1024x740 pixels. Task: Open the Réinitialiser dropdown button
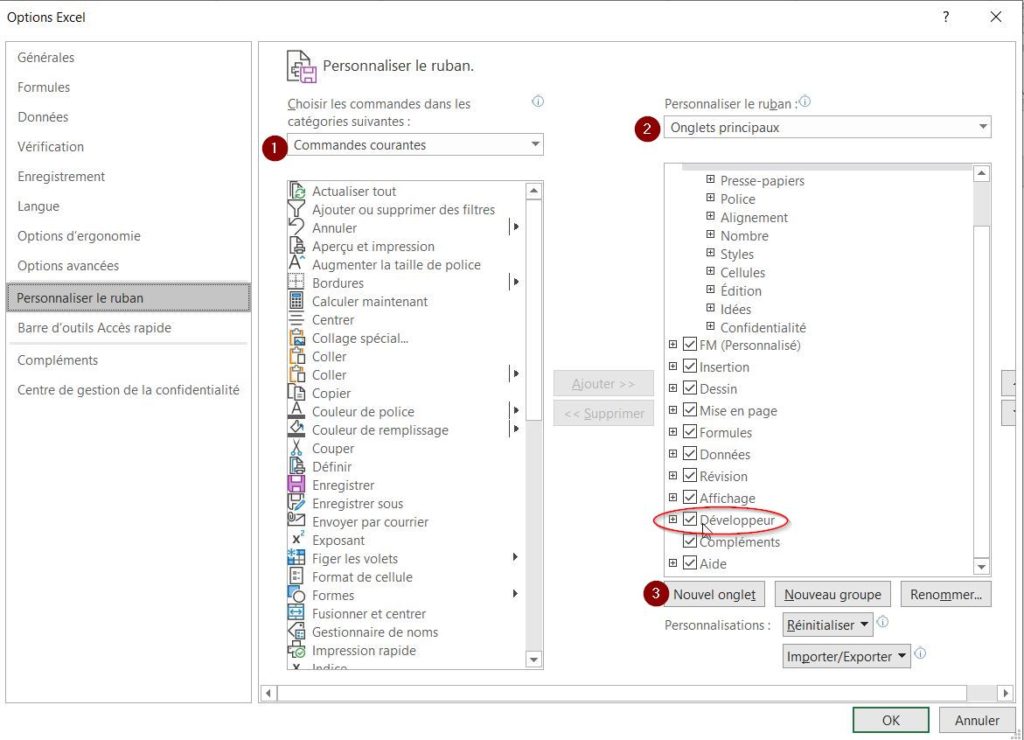[827, 624]
